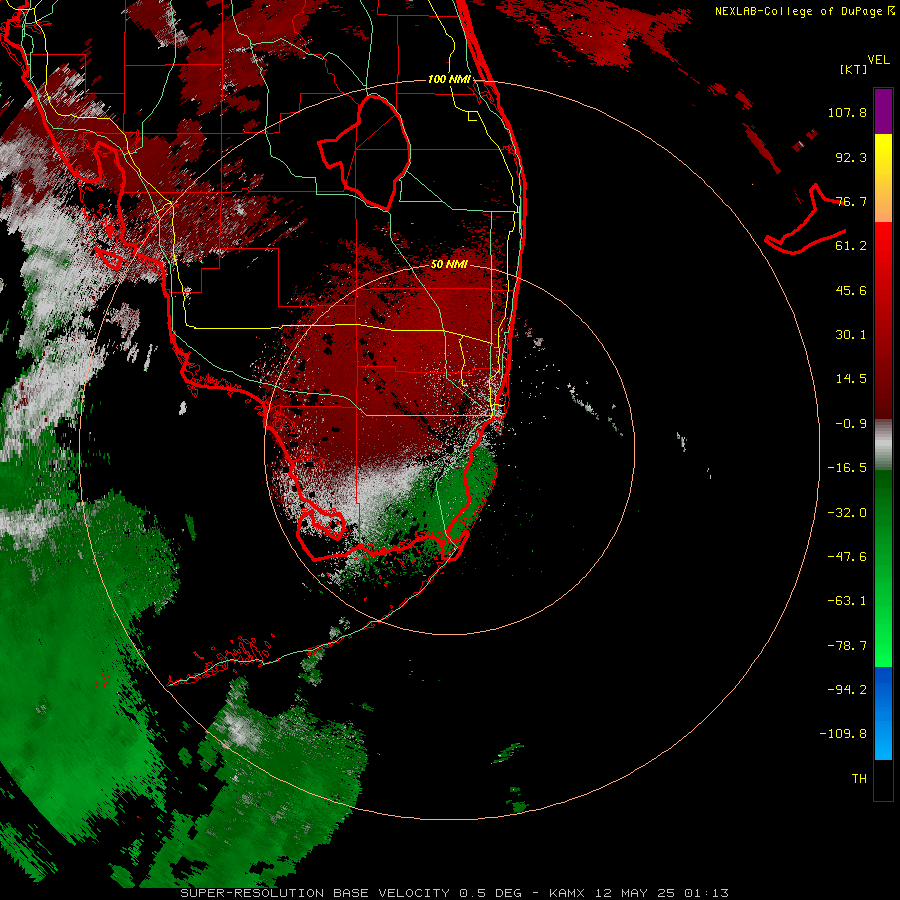
Task: Click the TH label on the legend
Action: [859, 779]
